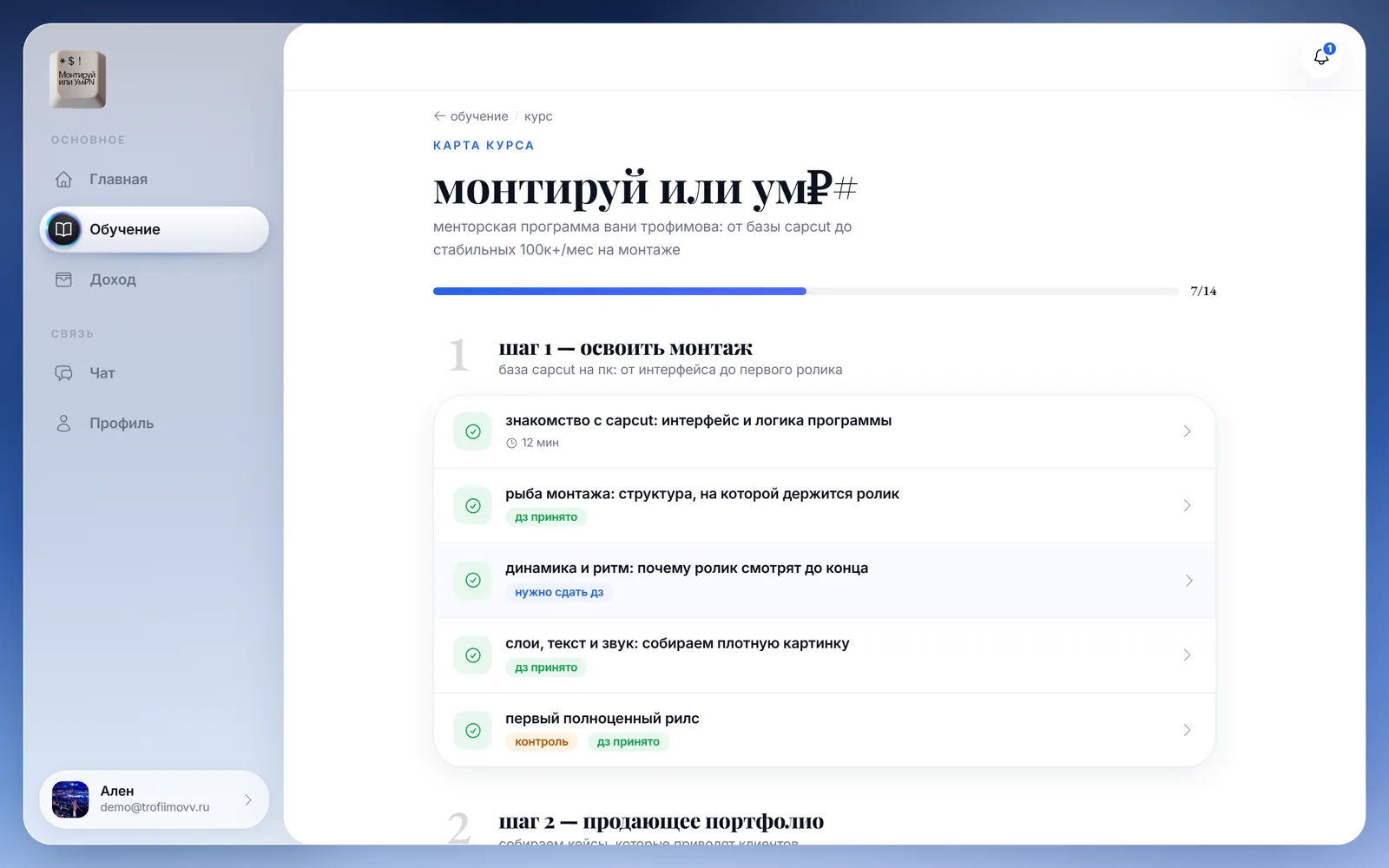1389x868 pixels.
Task: Click the course title монтируй или ум₽#
Action: pyautogui.click(x=645, y=187)
